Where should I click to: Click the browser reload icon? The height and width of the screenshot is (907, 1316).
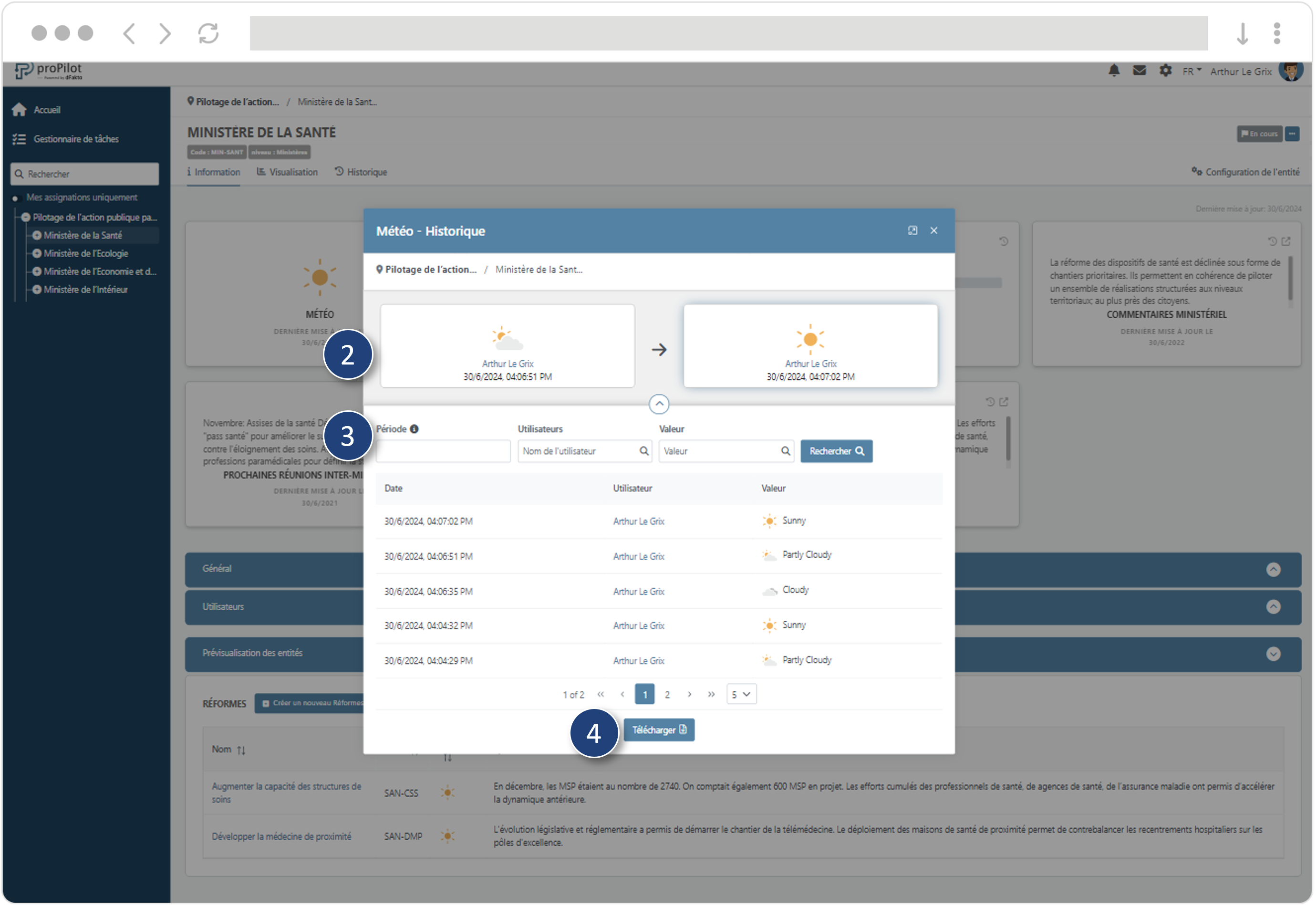(x=208, y=33)
